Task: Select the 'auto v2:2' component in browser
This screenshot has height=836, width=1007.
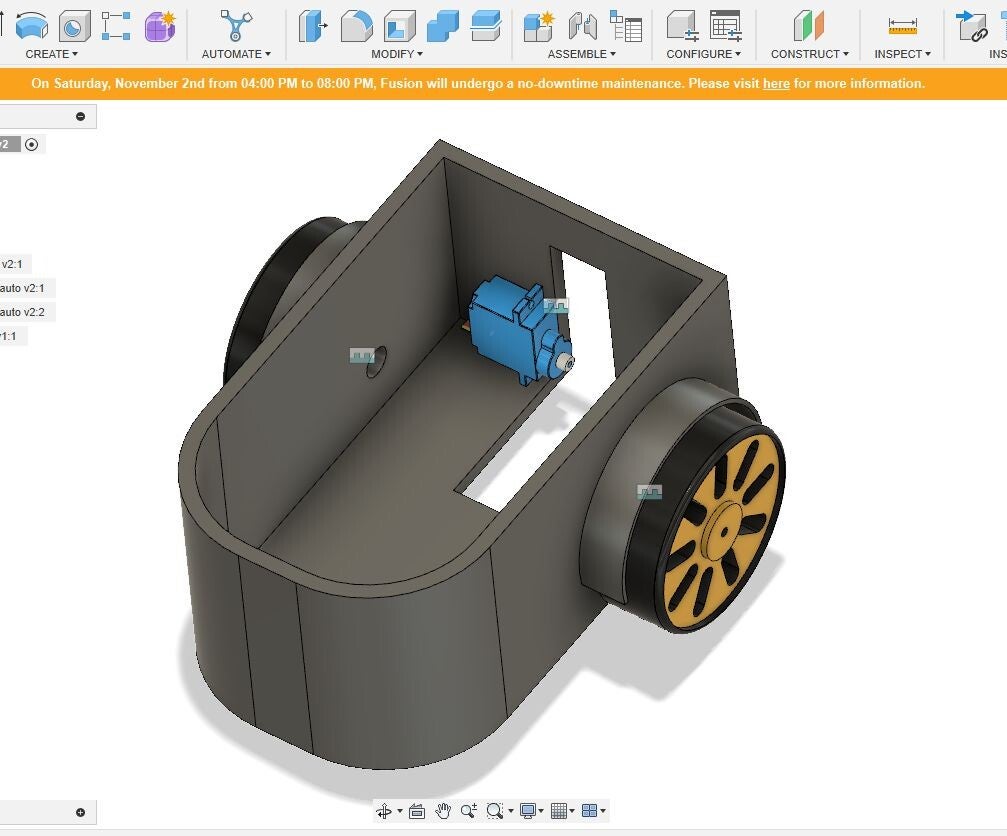Action: [22, 312]
